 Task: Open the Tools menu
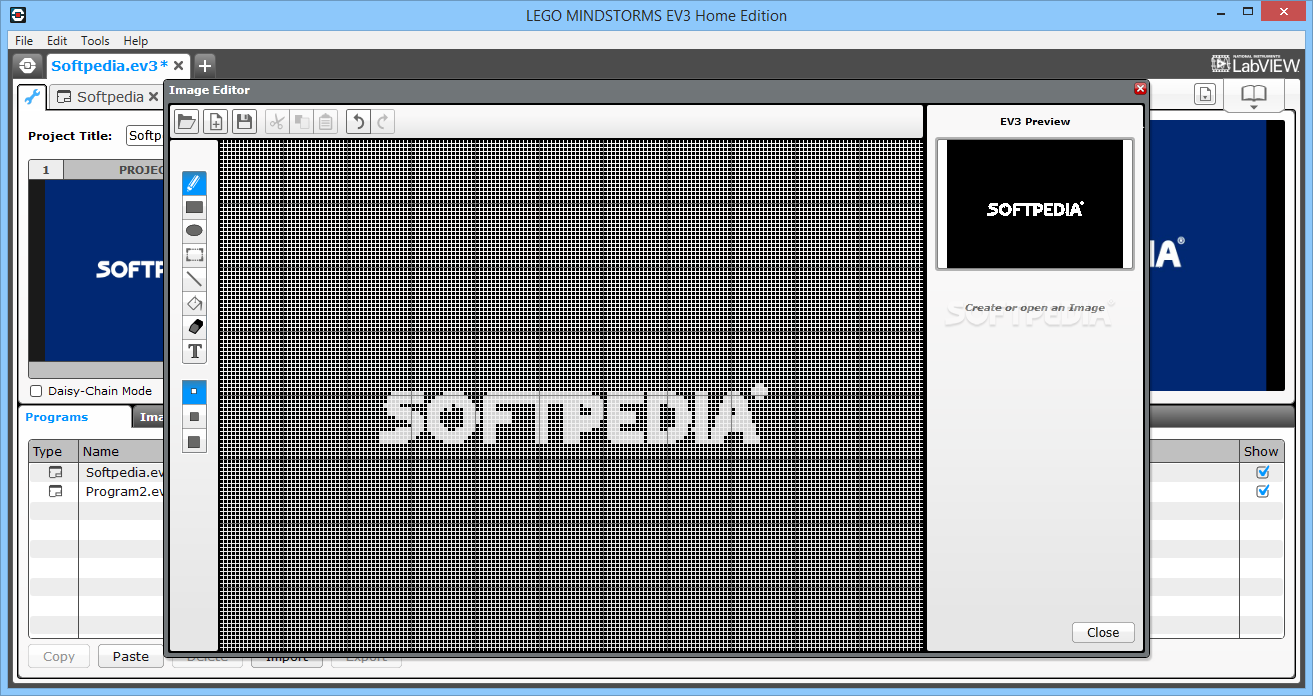coord(95,41)
